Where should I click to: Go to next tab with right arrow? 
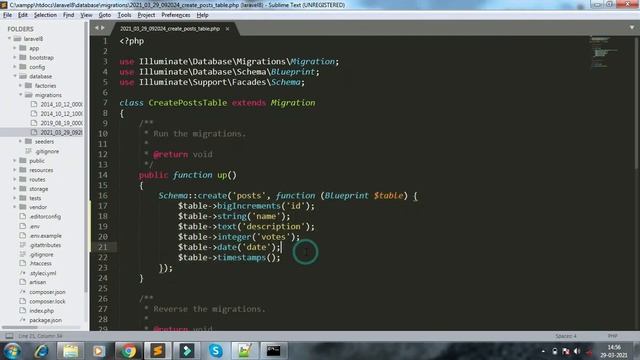102,28
